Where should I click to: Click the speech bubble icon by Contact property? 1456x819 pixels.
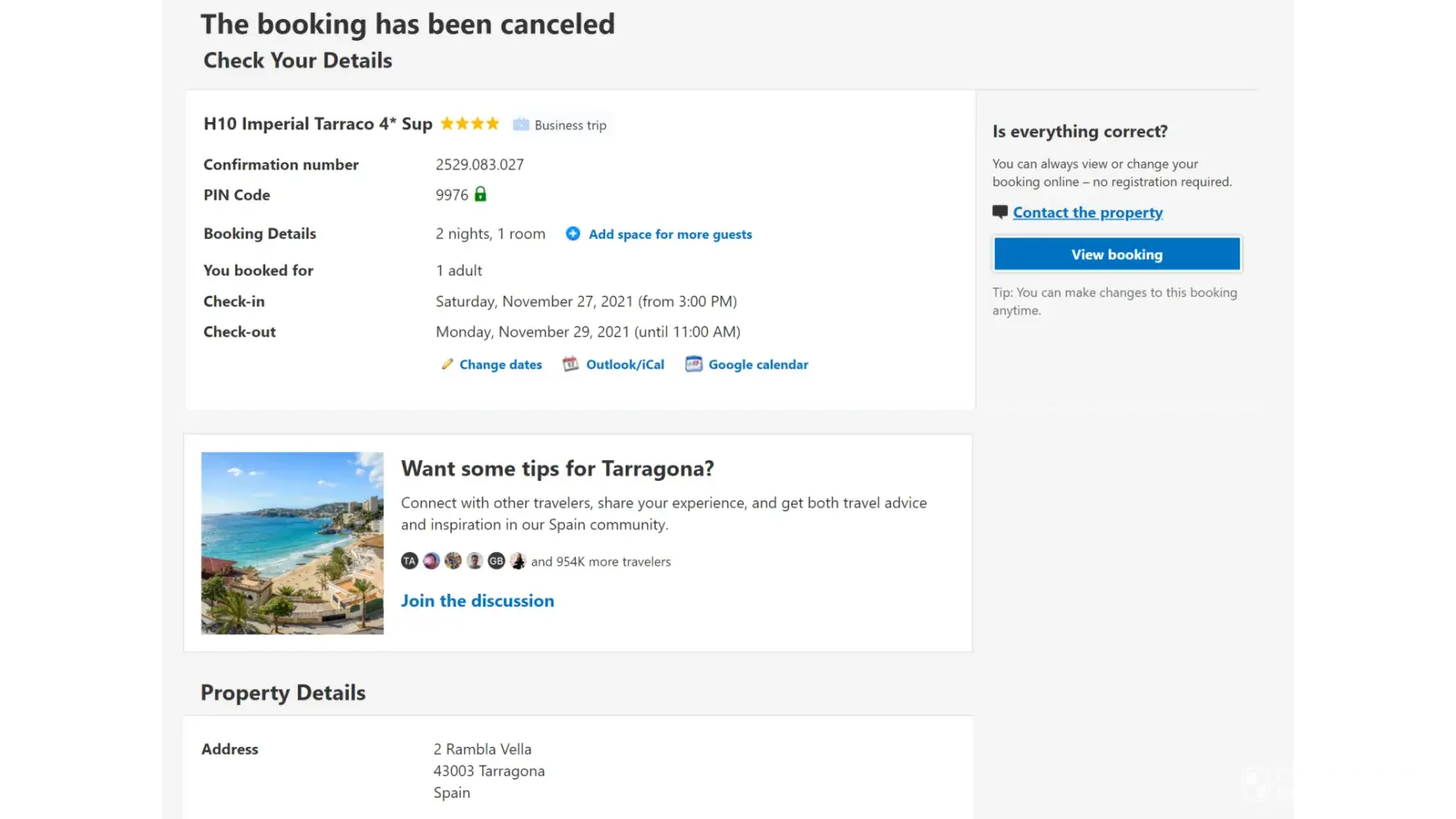point(1000,212)
